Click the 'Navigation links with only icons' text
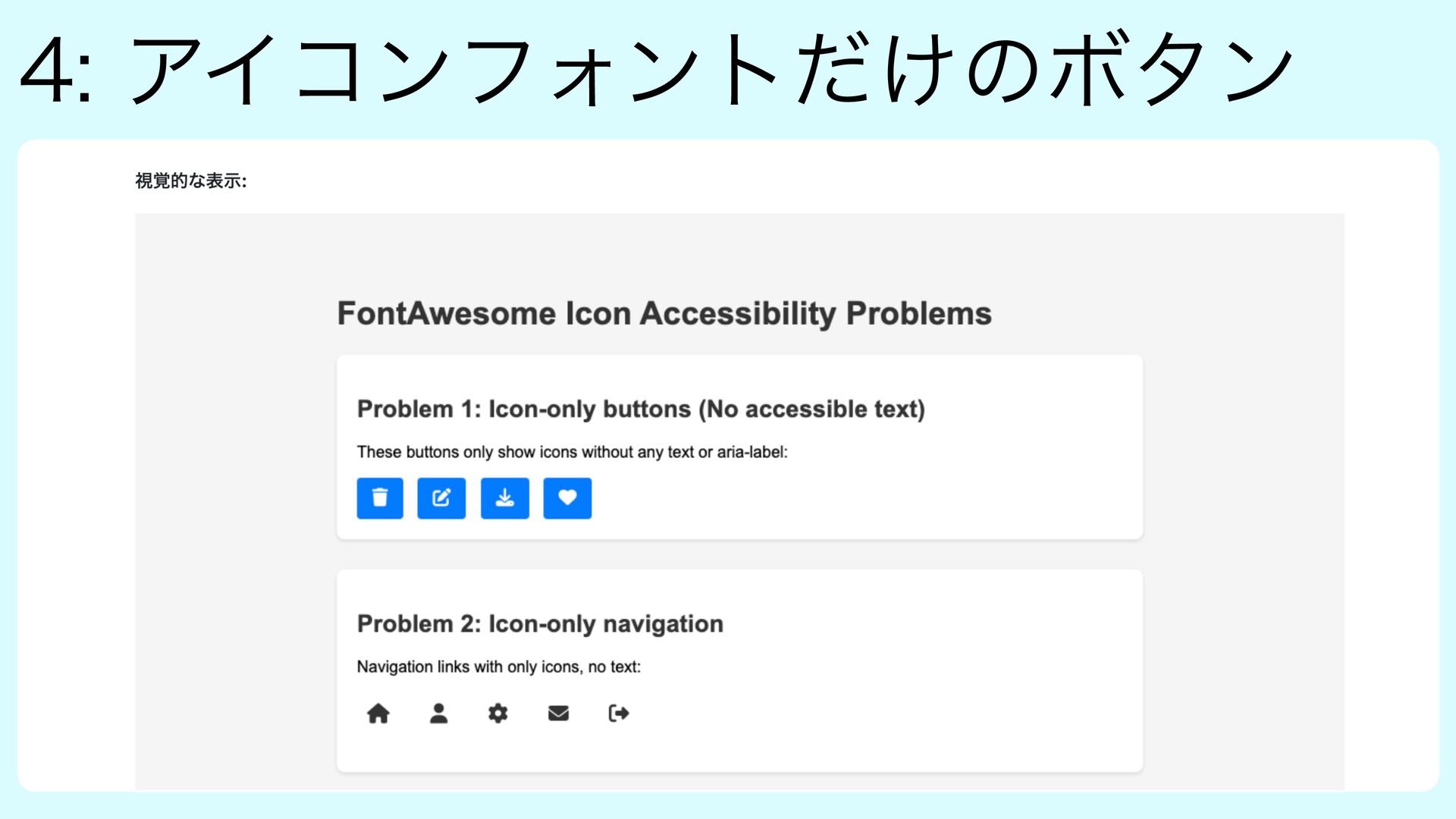Screen dimensions: 1456x819 pyautogui.click(x=499, y=667)
